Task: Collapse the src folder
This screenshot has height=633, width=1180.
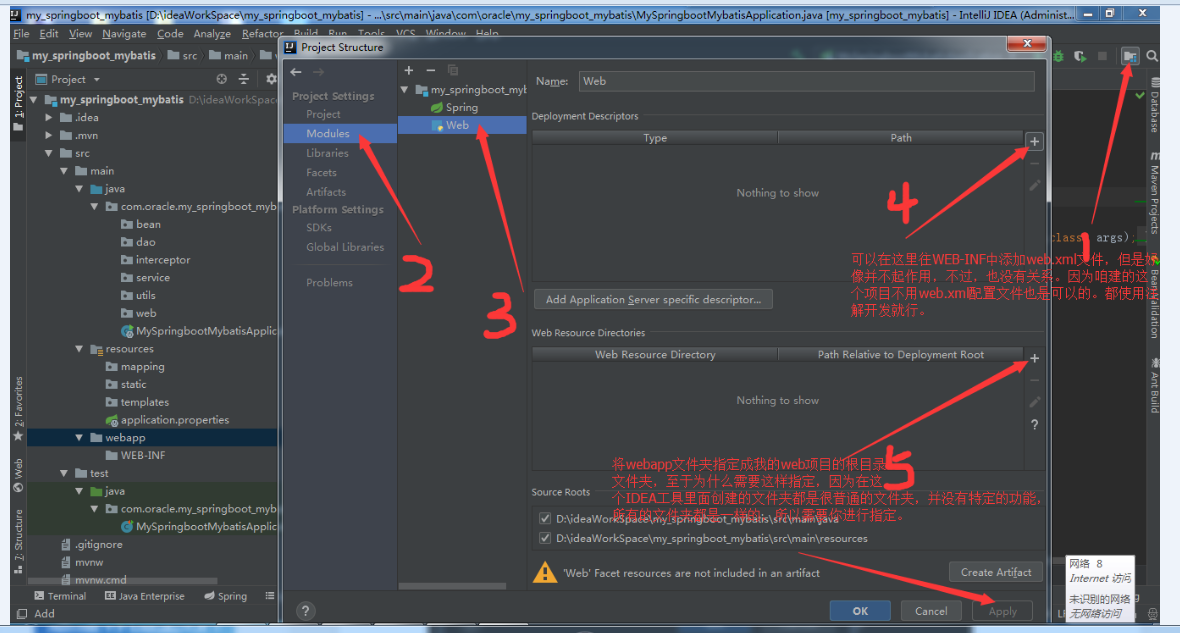Action: tap(48, 153)
